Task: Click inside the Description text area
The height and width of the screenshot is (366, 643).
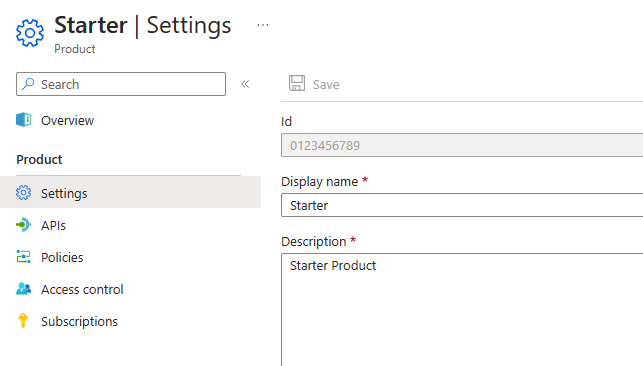Action: 462,310
